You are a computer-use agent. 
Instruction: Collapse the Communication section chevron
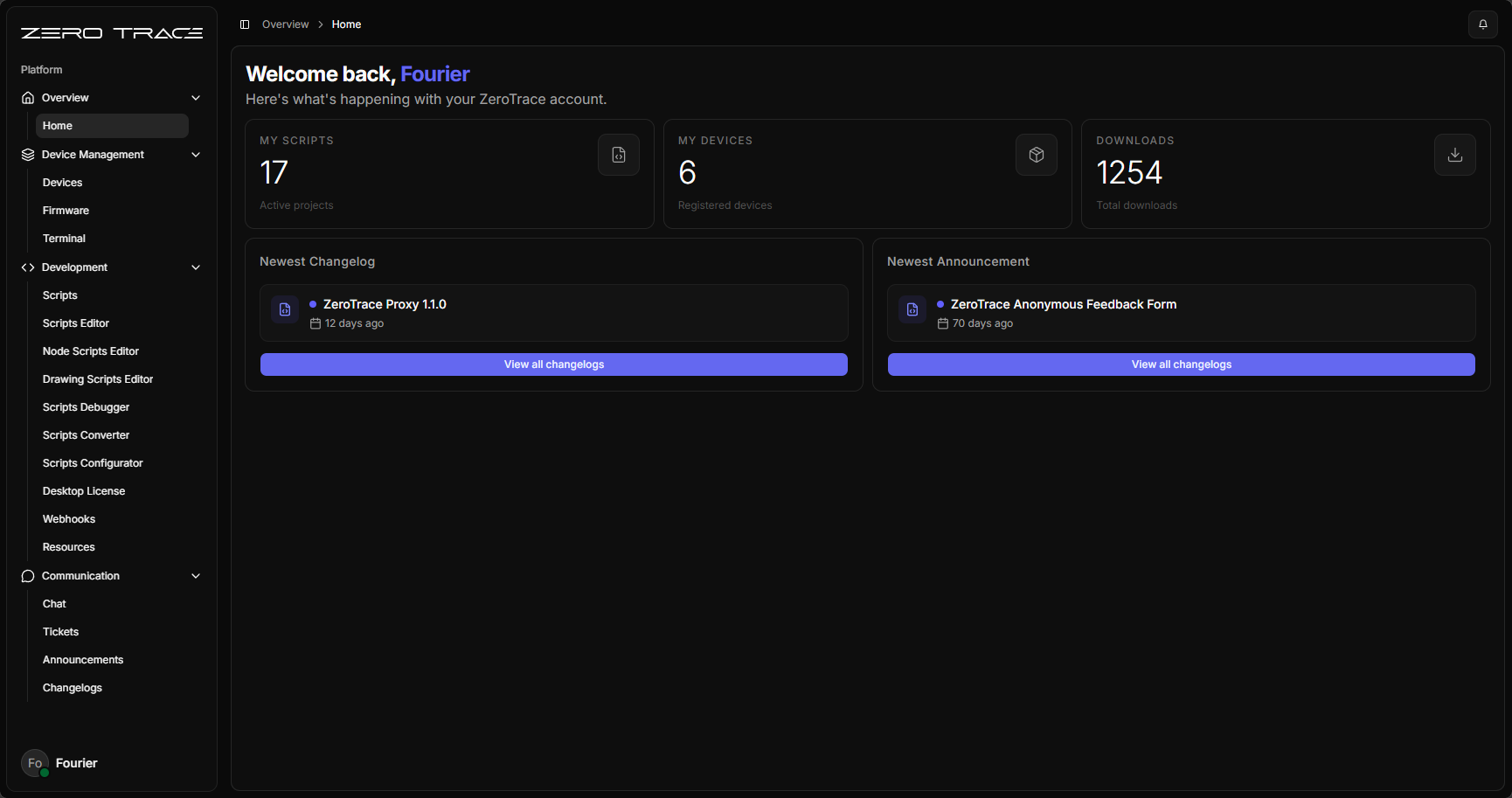[196, 576]
